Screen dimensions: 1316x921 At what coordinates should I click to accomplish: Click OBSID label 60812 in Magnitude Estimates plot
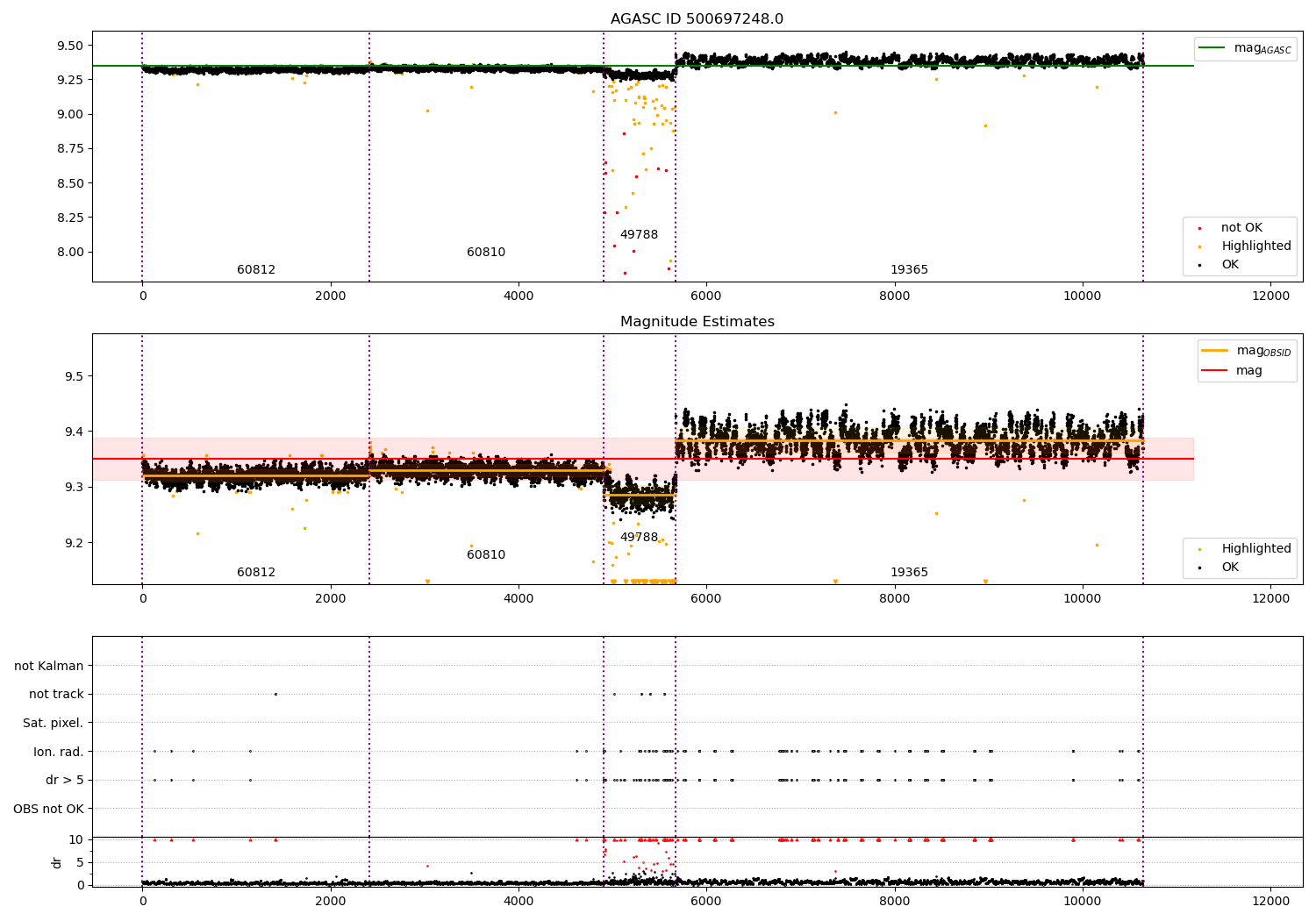tap(256, 573)
